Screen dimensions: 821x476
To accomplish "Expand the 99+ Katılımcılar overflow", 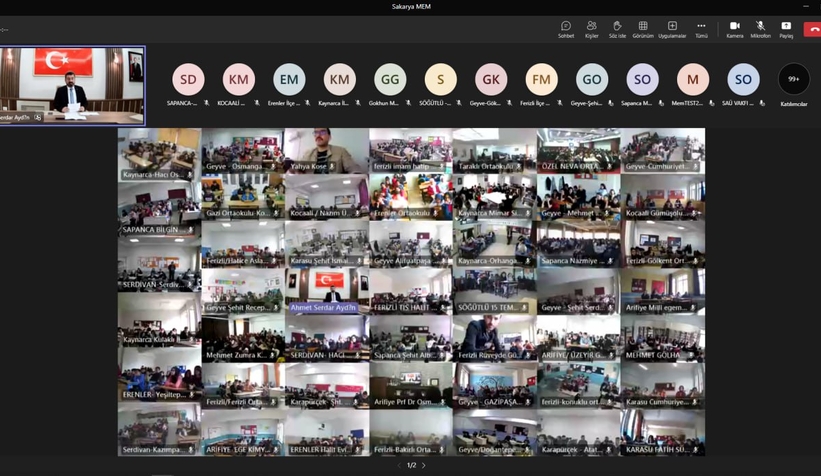I will click(x=793, y=80).
